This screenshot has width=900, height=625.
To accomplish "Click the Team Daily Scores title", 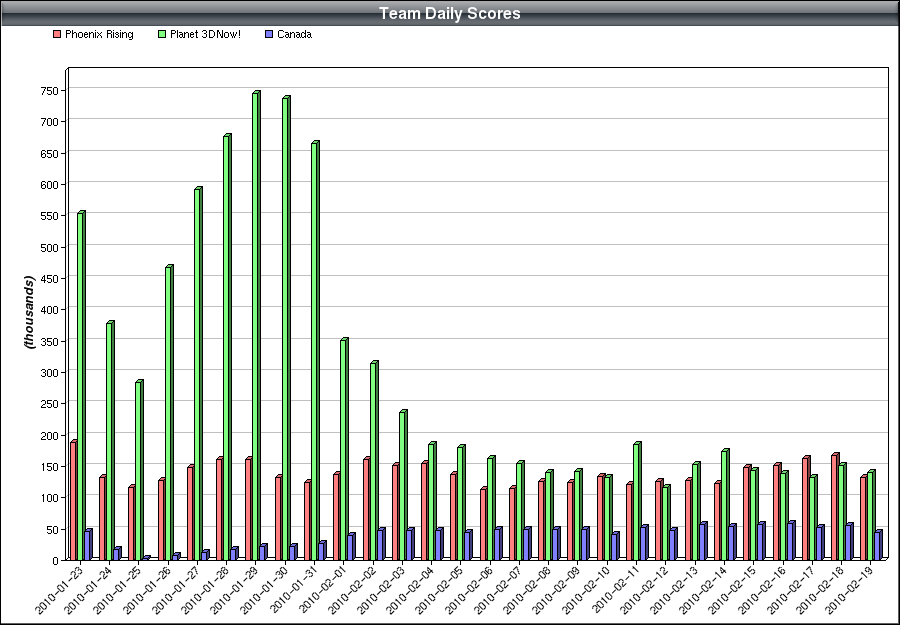I will (x=449, y=13).
